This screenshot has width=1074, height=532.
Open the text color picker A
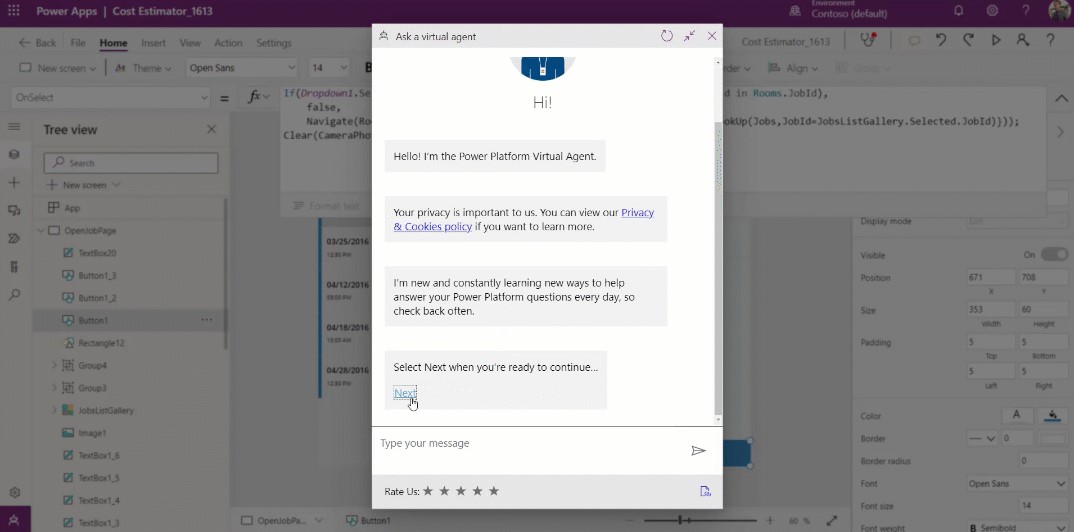coord(1016,415)
